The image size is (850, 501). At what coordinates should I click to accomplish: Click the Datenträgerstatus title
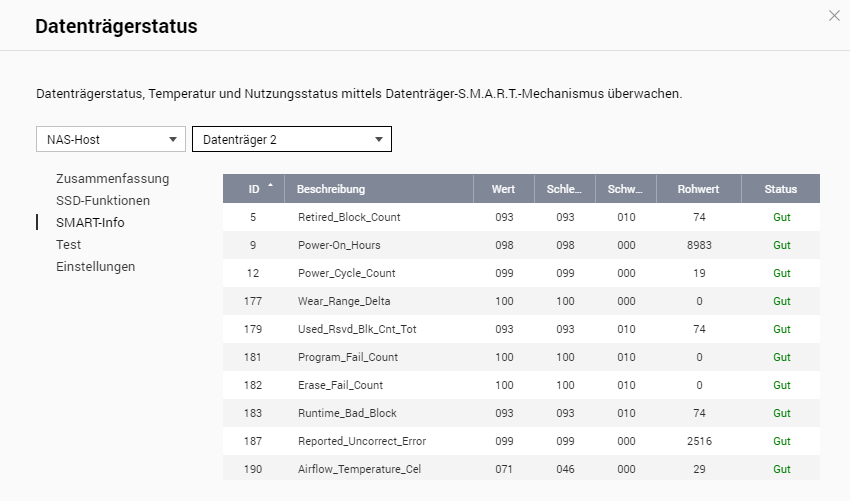tap(117, 26)
